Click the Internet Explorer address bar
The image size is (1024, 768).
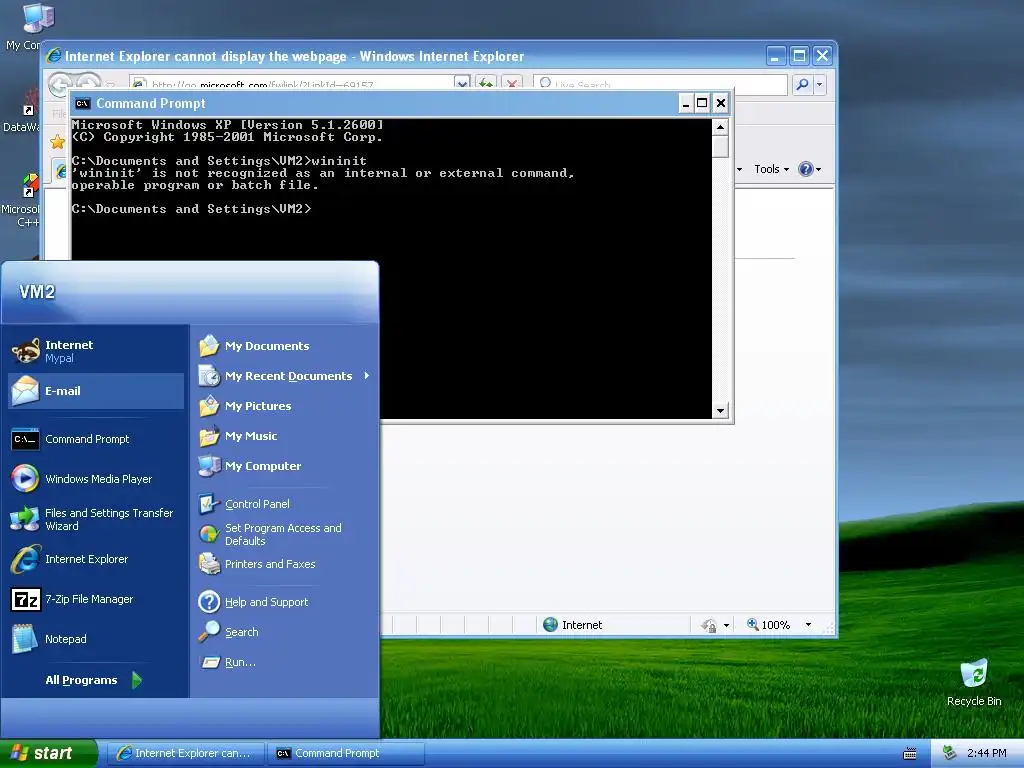[x=293, y=84]
